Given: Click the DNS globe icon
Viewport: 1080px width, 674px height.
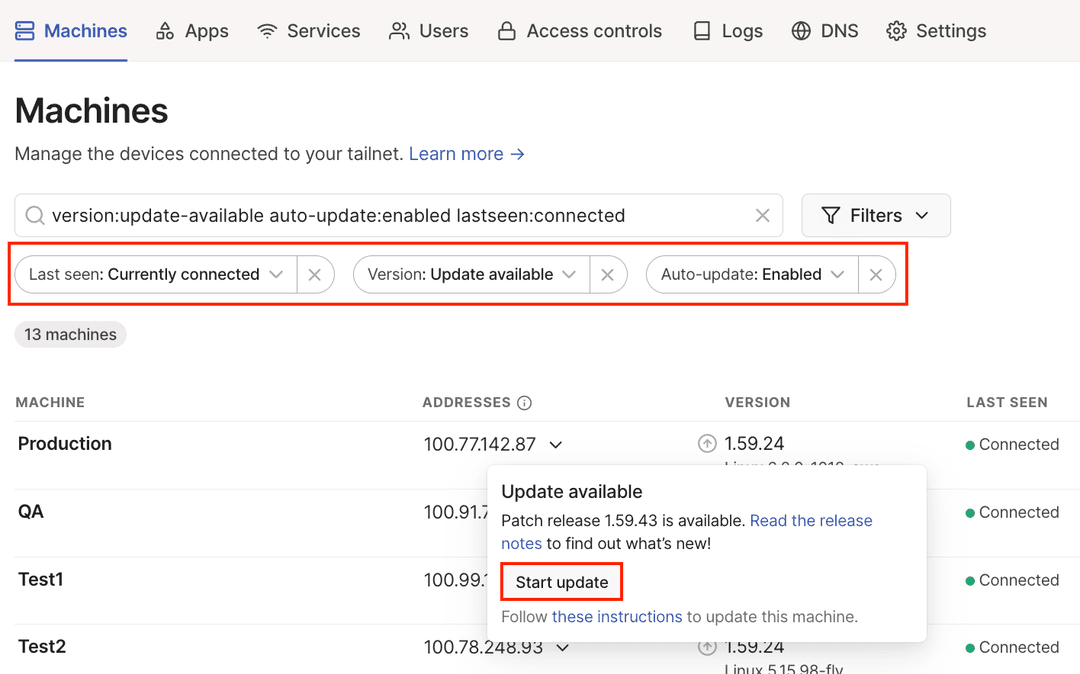Looking at the screenshot, I should click(800, 31).
